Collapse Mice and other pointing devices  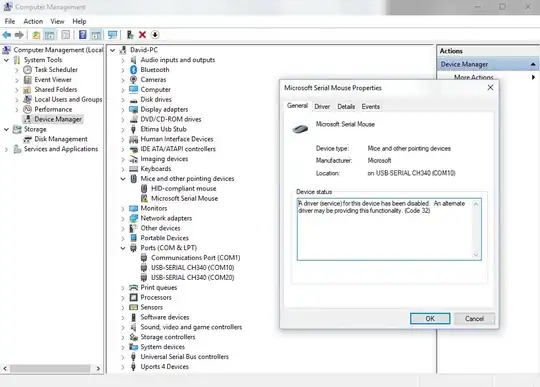(123, 179)
